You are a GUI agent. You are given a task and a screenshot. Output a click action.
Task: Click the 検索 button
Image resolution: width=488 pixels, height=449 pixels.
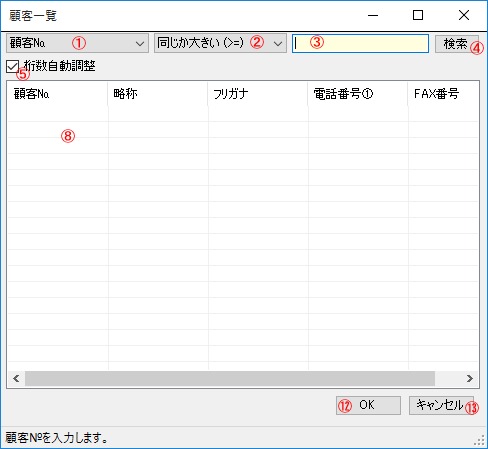pyautogui.click(x=457, y=44)
